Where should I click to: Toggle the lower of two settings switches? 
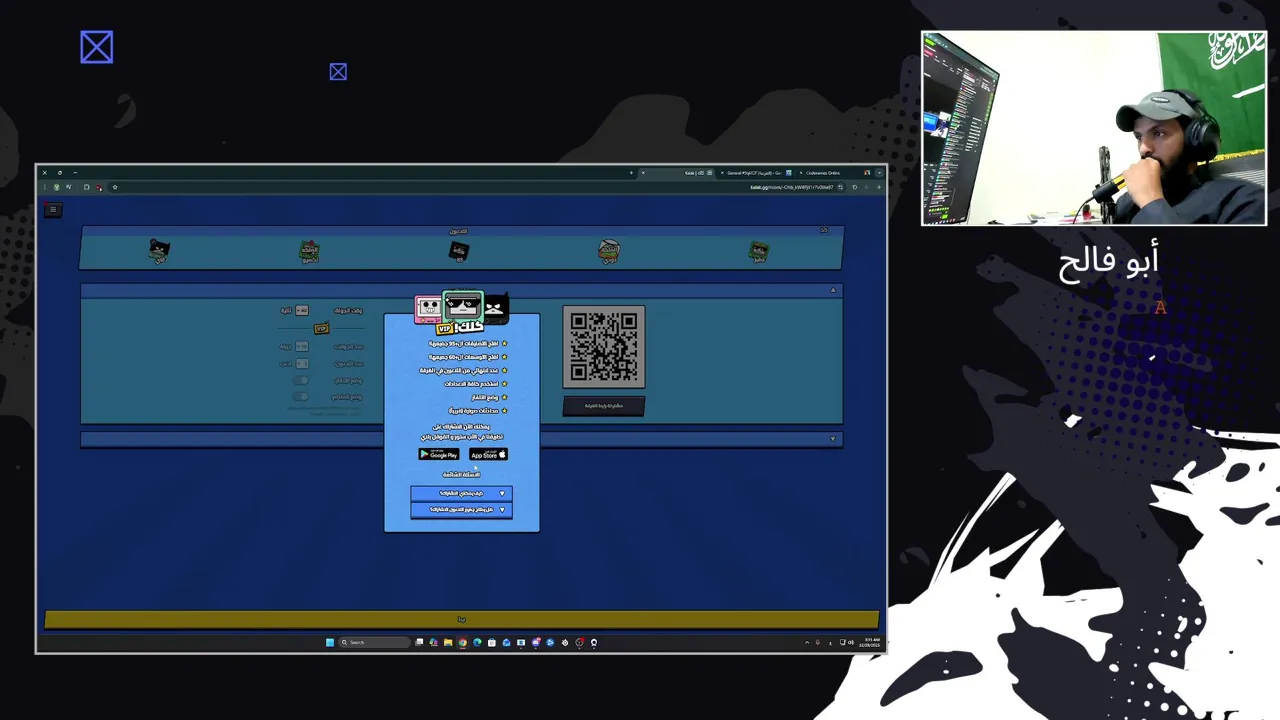[x=300, y=397]
